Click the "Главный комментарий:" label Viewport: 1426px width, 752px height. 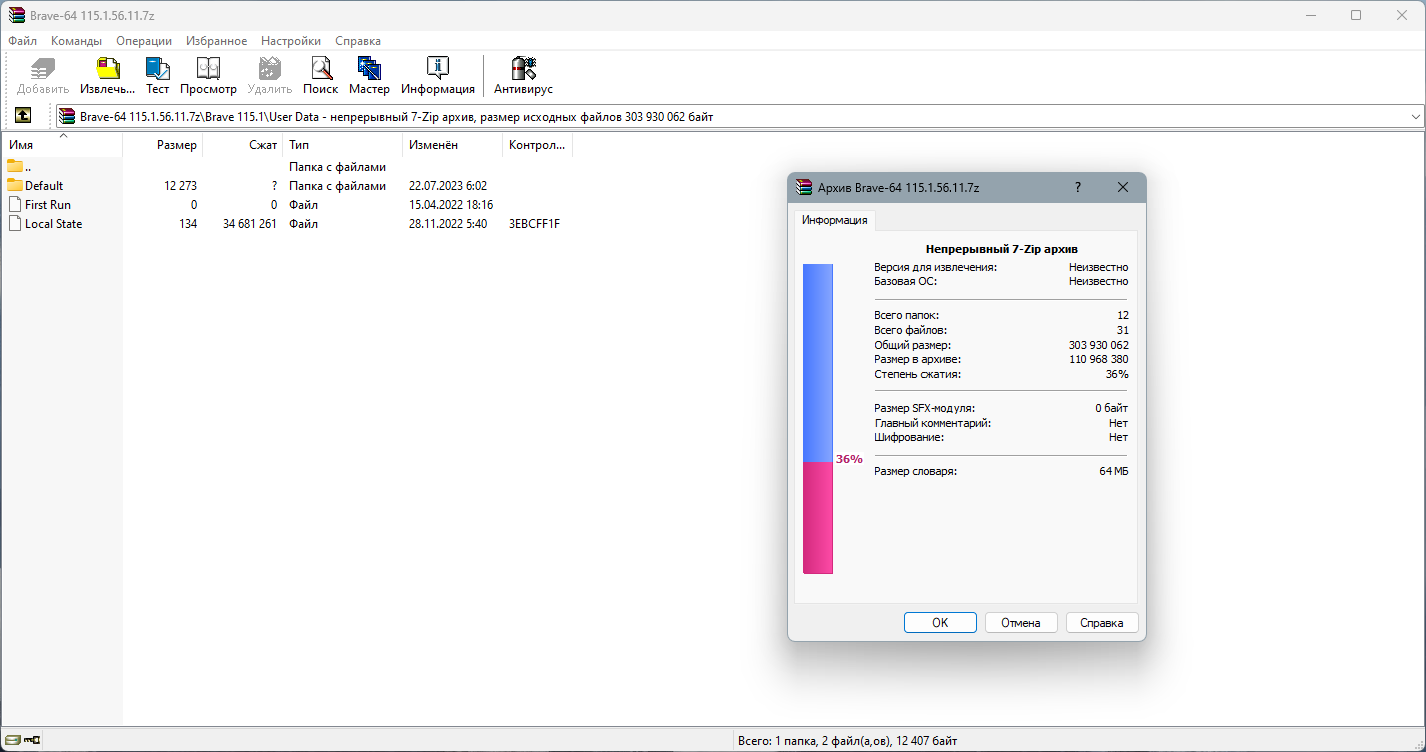[932, 423]
